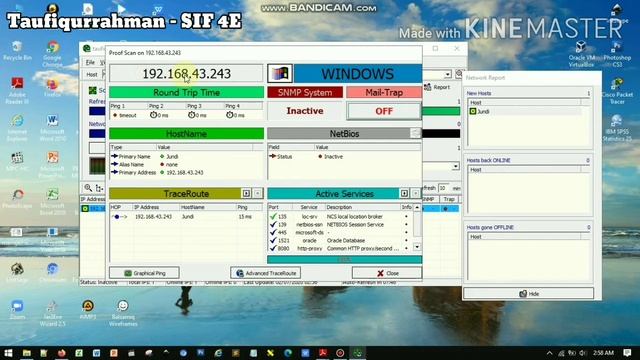Open the Firefox desktop icon
The image size is (640, 360).
click(x=52, y=88)
